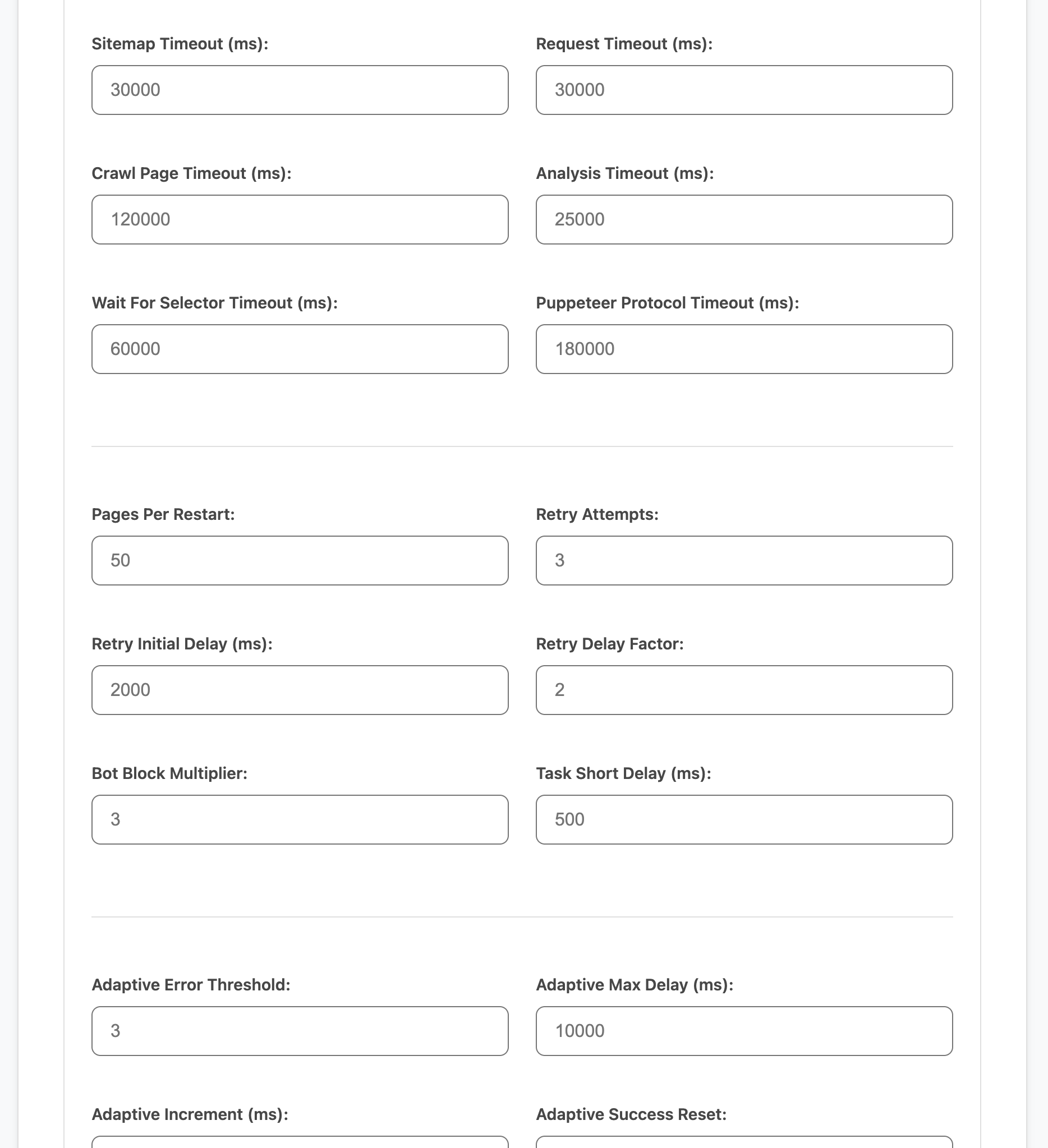This screenshot has width=1048, height=1148.
Task: Click the Retry Attempts input box
Action: 744,560
